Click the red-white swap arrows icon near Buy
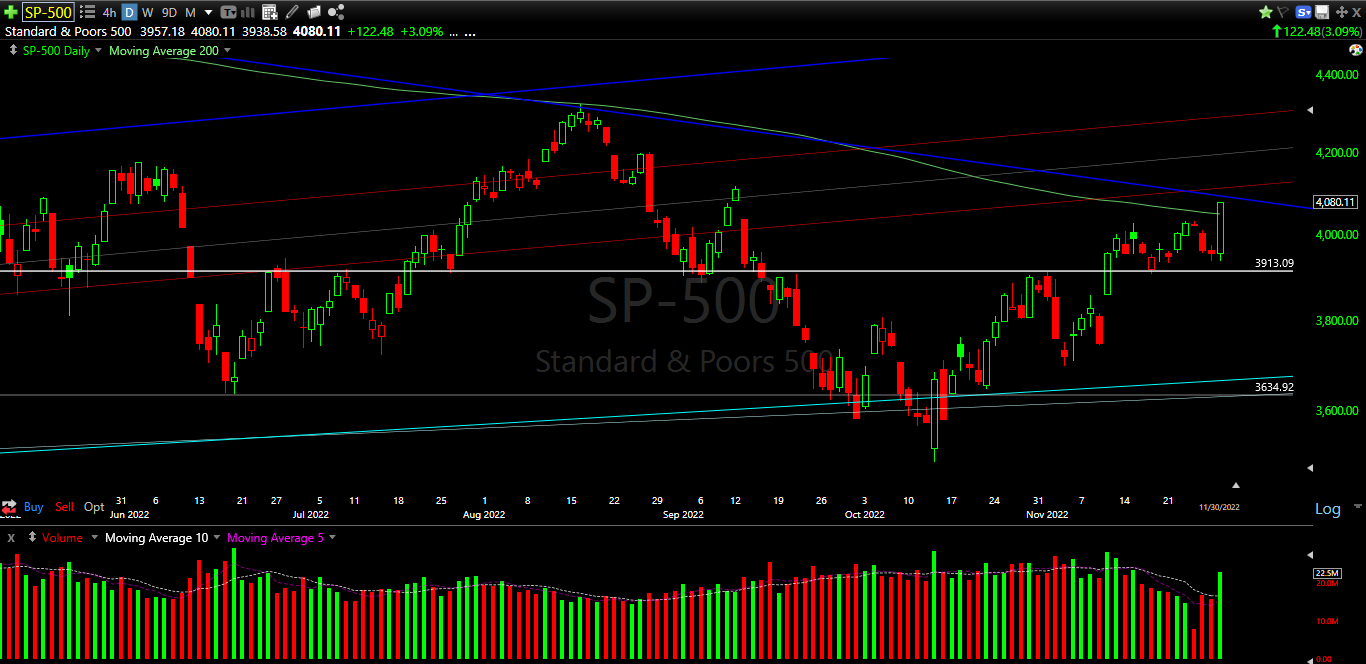The image size is (1366, 664). click(9, 507)
